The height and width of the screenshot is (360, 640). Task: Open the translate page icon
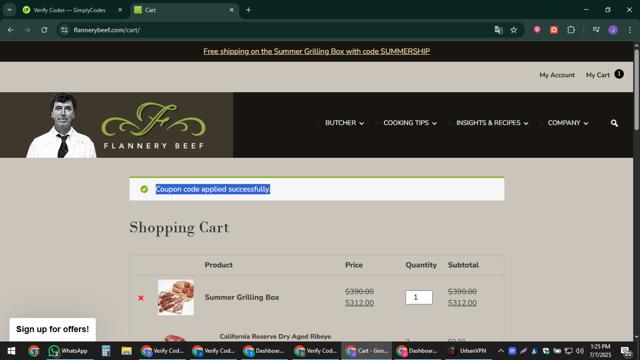point(498,30)
